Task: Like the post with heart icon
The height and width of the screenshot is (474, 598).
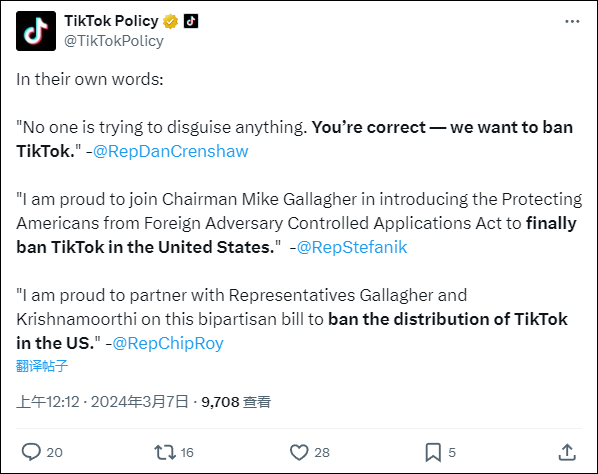Action: 299,452
